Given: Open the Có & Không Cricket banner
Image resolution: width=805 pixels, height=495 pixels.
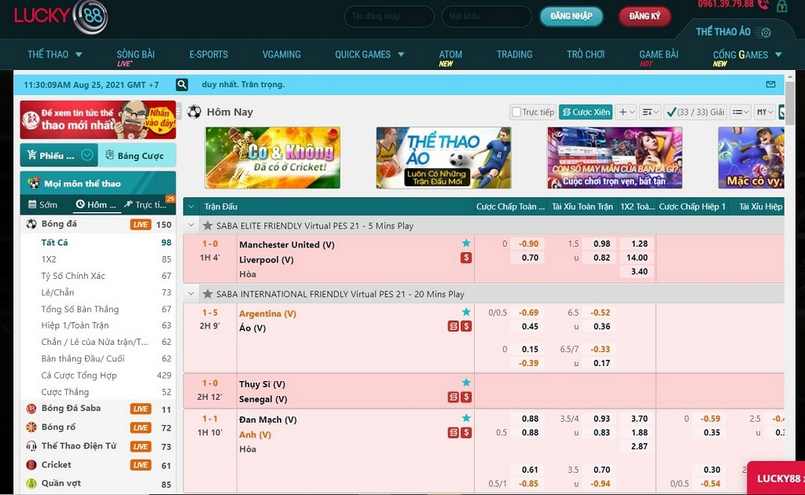Looking at the screenshot, I should click(273, 158).
